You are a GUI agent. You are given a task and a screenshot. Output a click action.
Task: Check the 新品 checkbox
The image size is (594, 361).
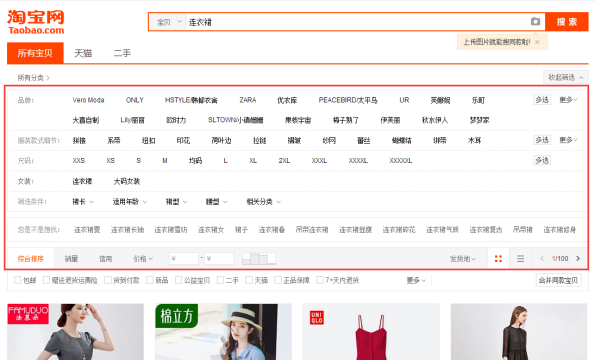point(150,280)
